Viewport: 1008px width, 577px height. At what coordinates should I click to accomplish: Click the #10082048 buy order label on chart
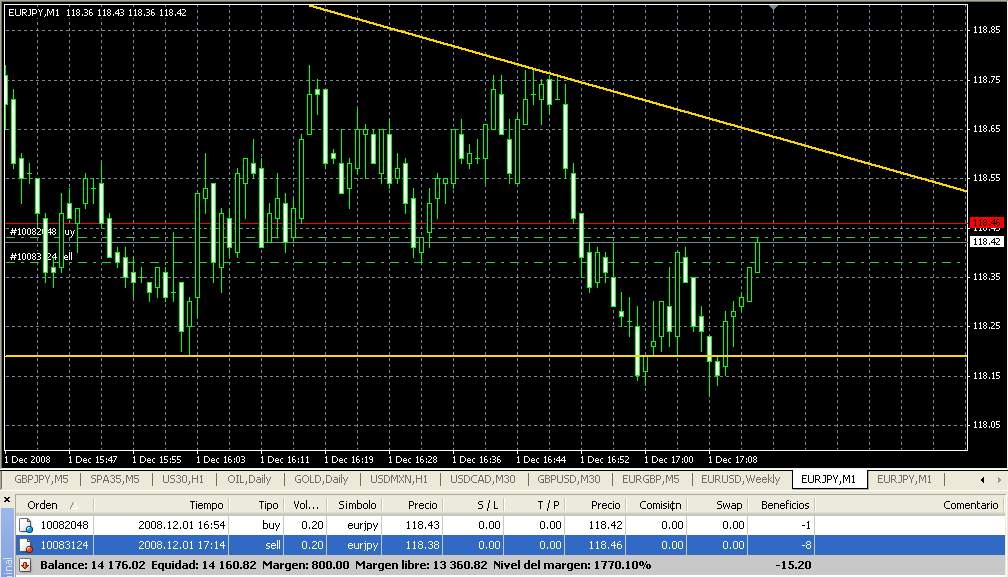point(42,231)
